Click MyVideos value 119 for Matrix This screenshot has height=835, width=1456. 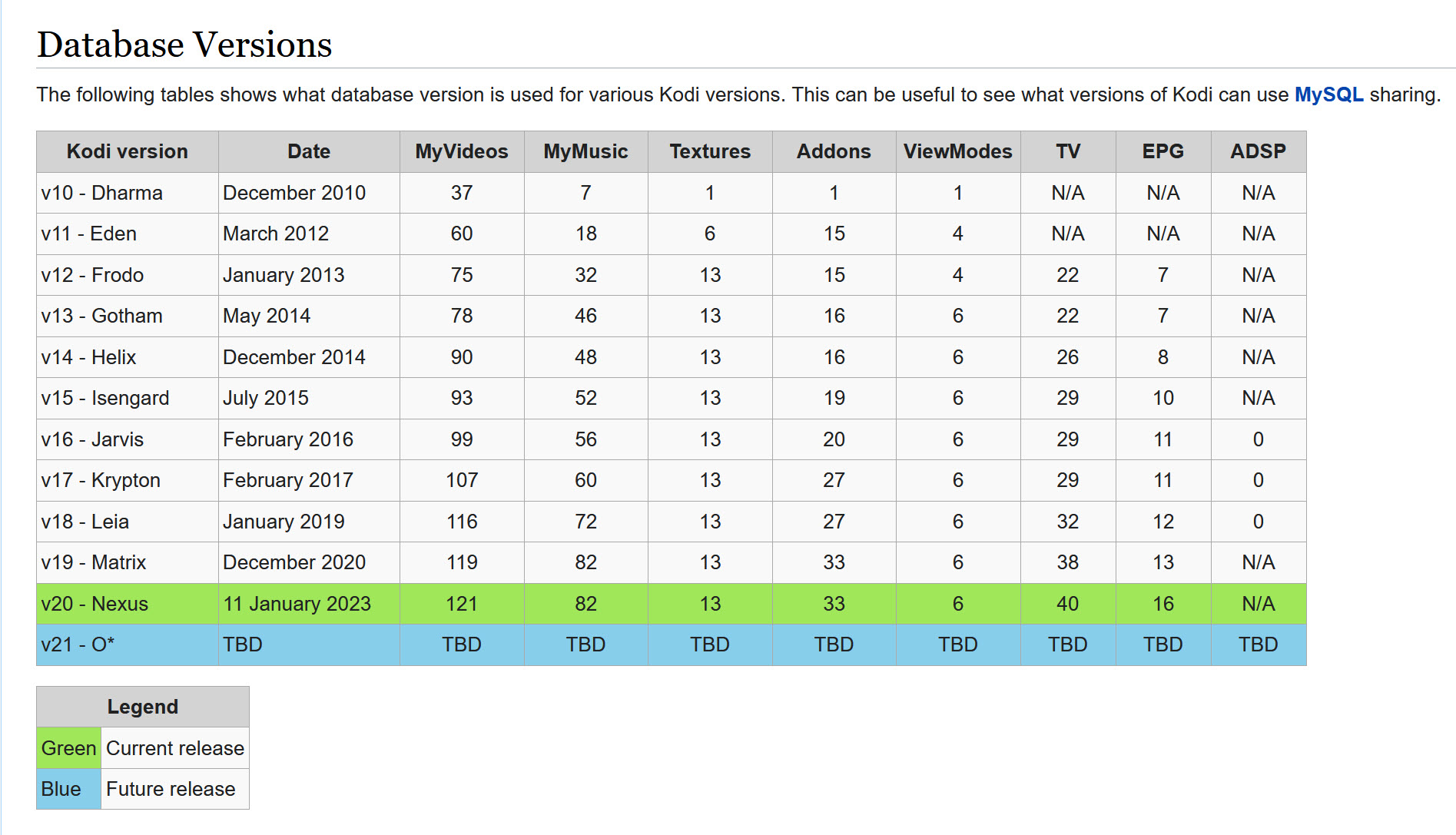(462, 562)
